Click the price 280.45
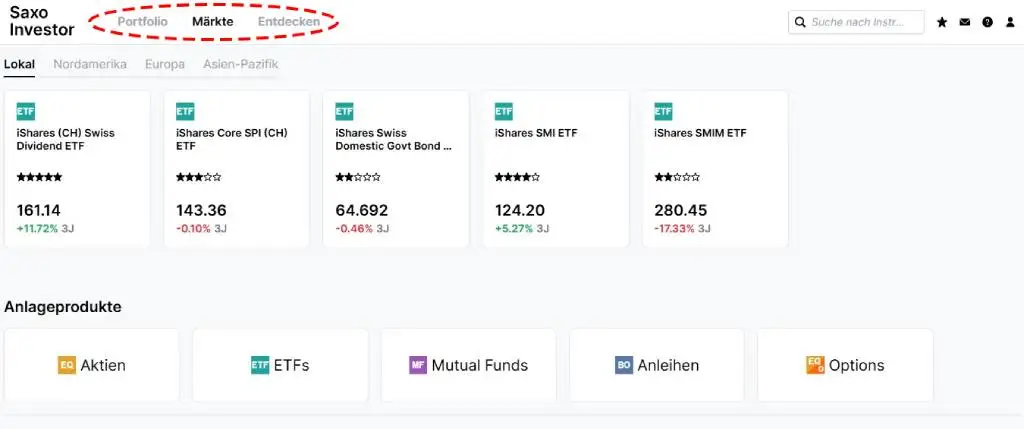The width and height of the screenshot is (1024, 429). coord(680,211)
